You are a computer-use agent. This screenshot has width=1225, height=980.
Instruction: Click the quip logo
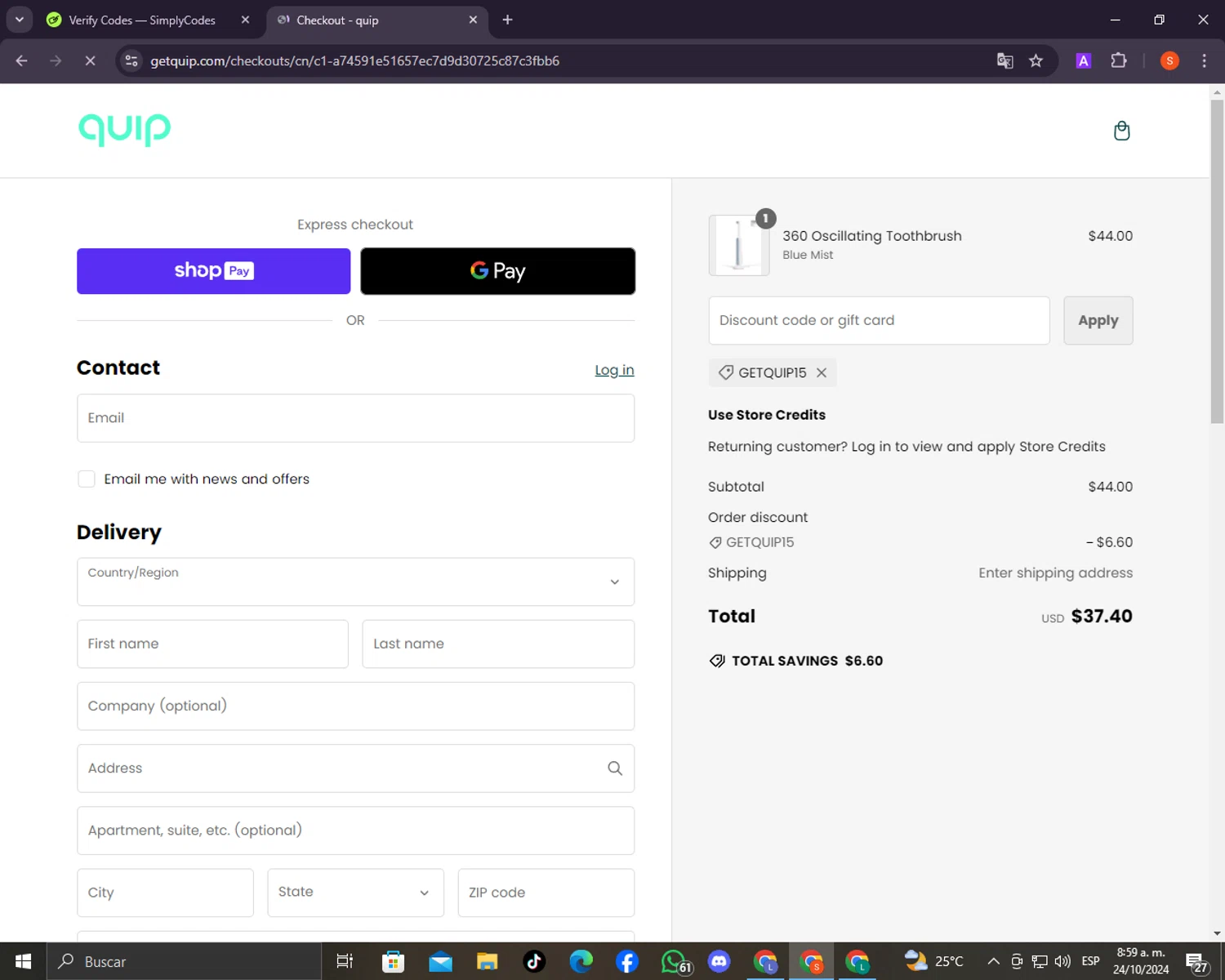click(125, 130)
